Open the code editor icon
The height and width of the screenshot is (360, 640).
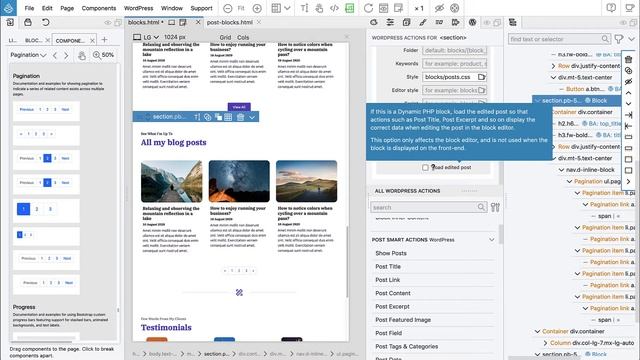(x=334, y=8)
